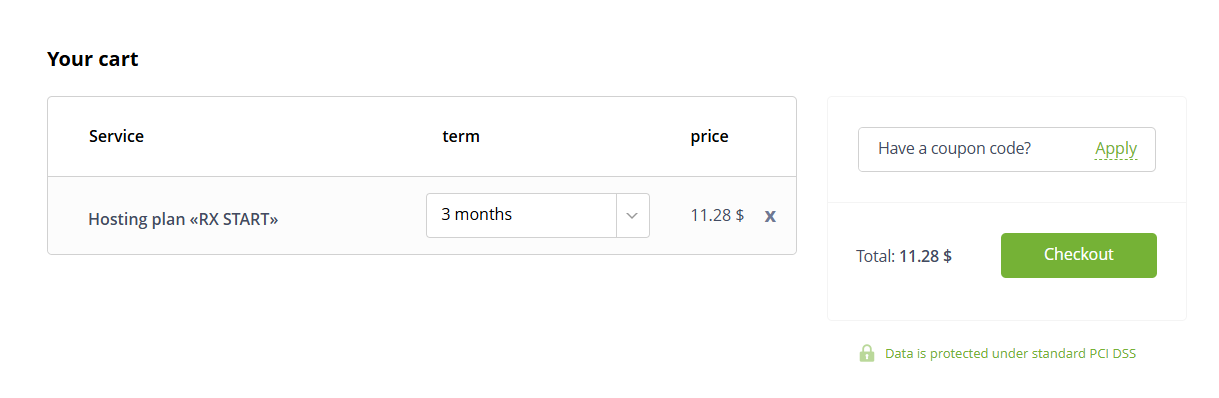Viewport: 1219px width, 398px height.
Task: Click the "Your cart" heading
Action: (x=92, y=60)
